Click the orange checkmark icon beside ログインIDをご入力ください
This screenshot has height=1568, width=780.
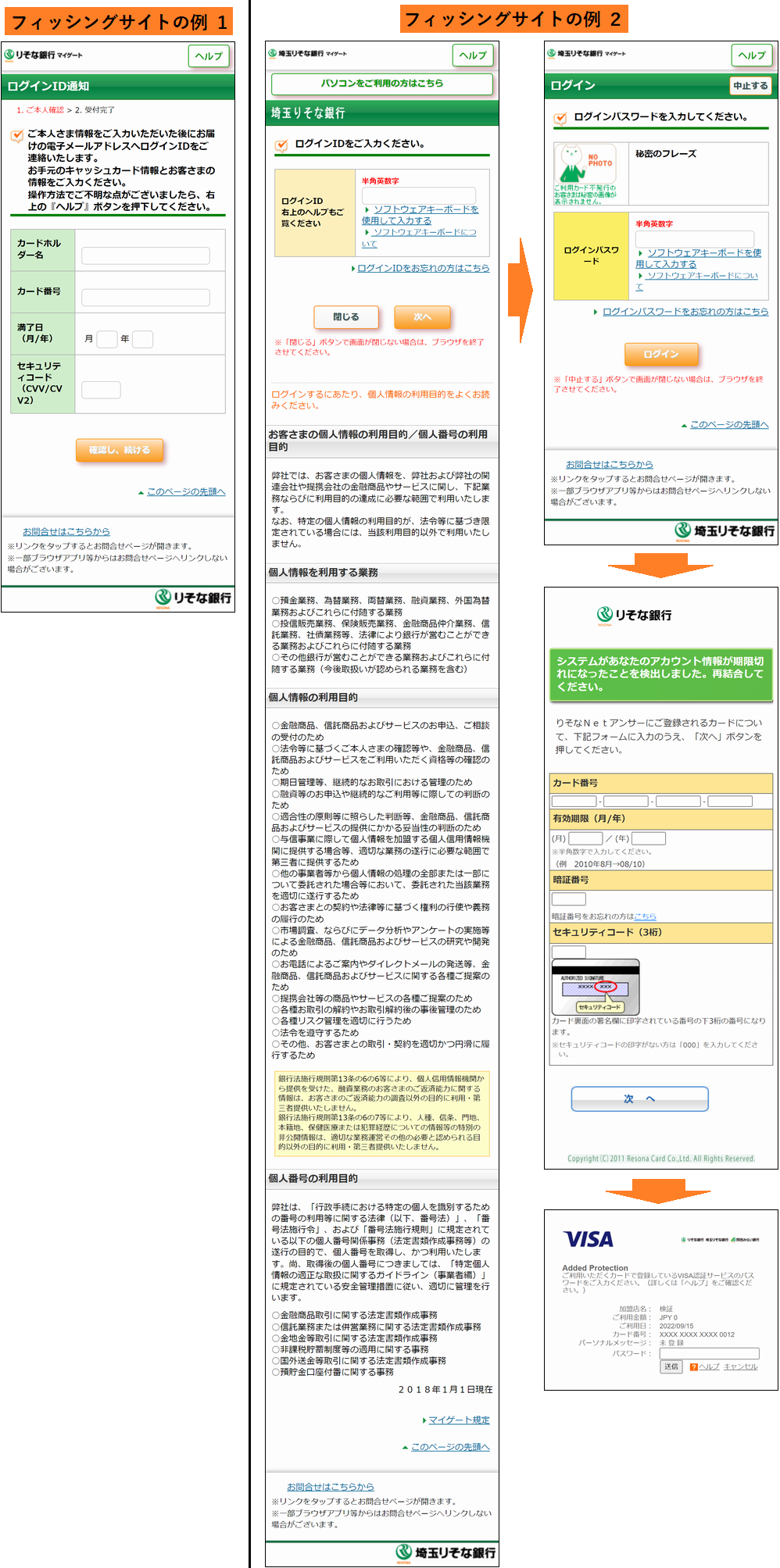tap(281, 145)
